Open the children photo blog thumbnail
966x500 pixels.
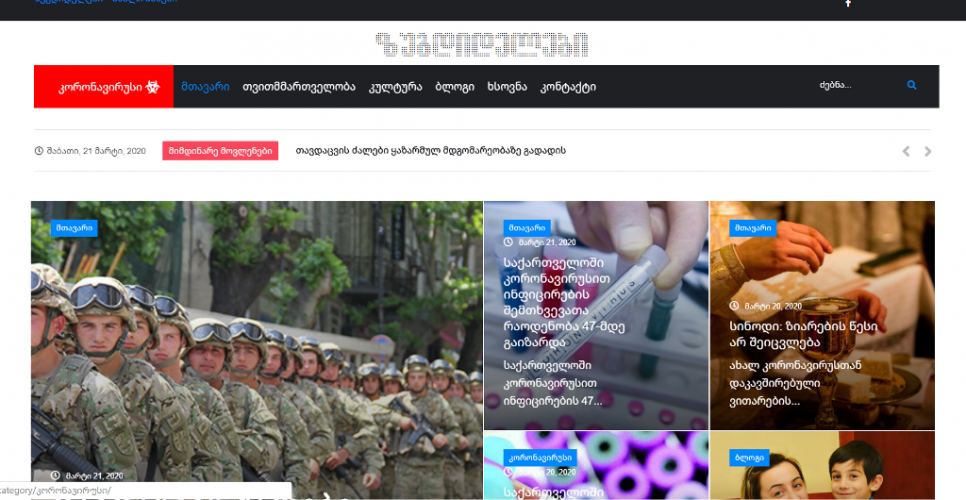(x=822, y=466)
